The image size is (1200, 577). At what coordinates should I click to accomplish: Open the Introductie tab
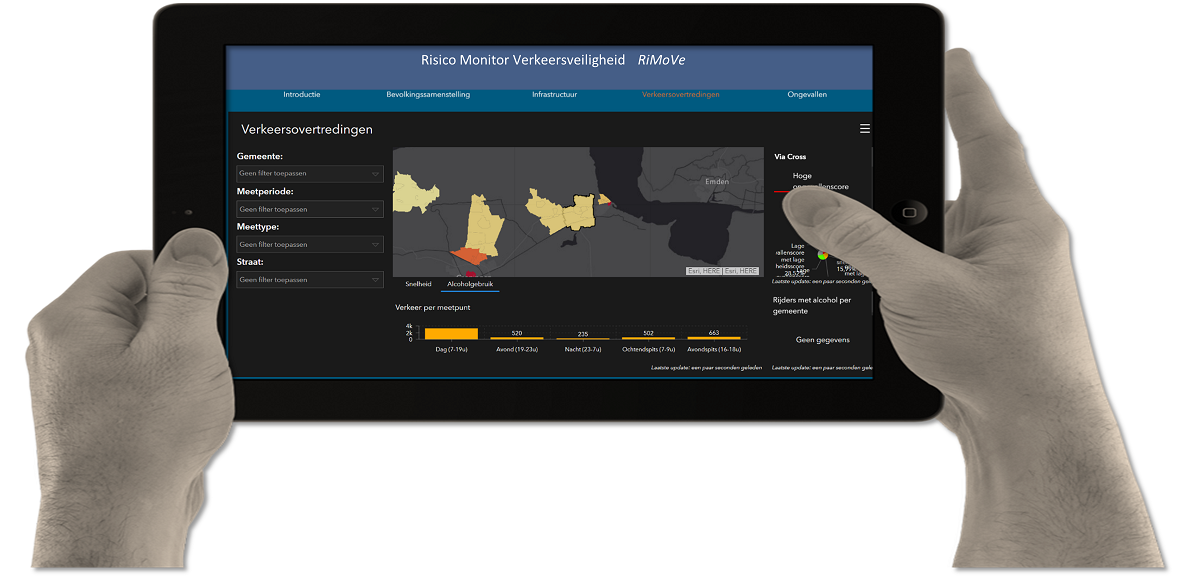coord(302,95)
